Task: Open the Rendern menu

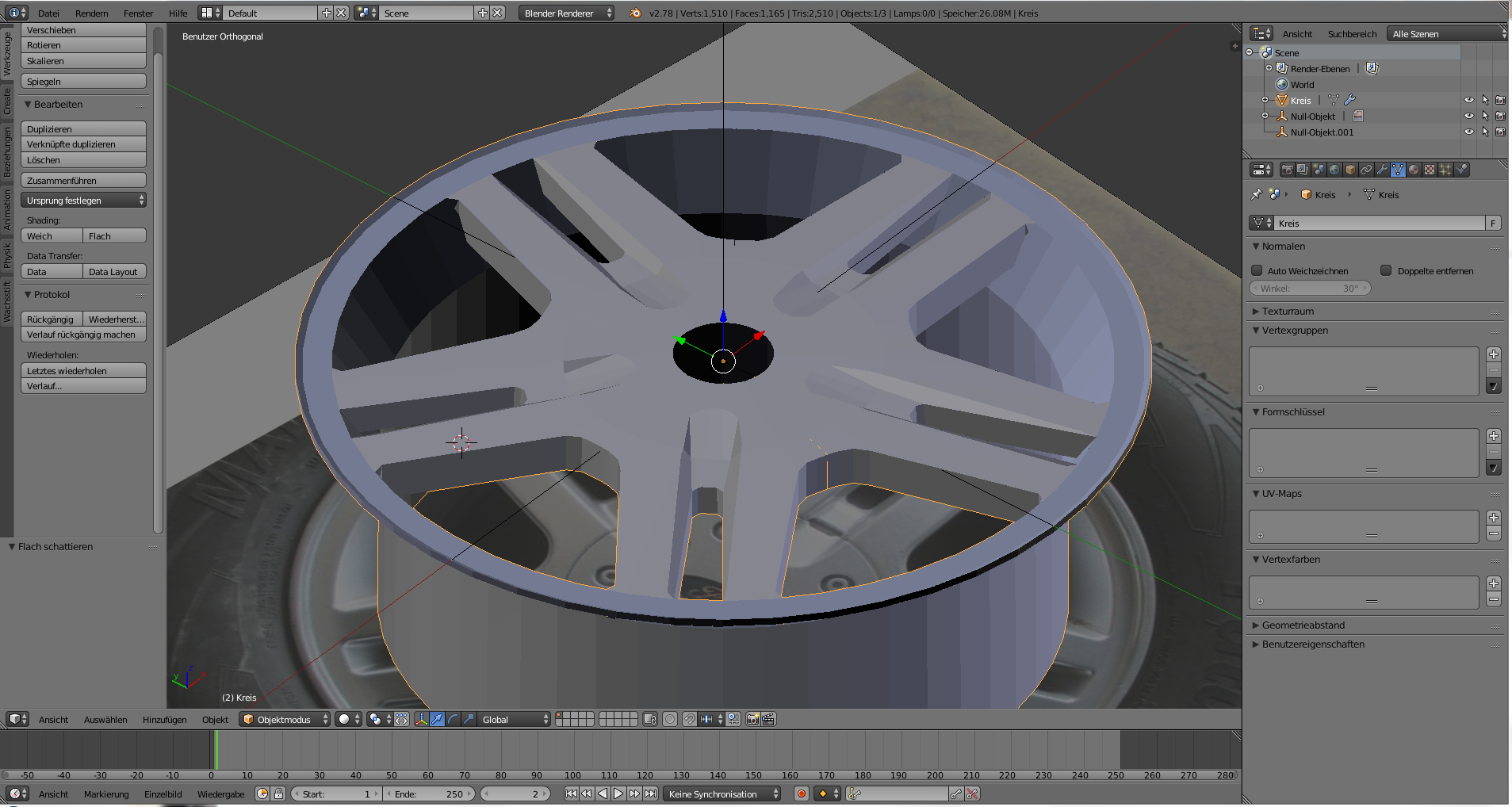Action: coord(92,13)
